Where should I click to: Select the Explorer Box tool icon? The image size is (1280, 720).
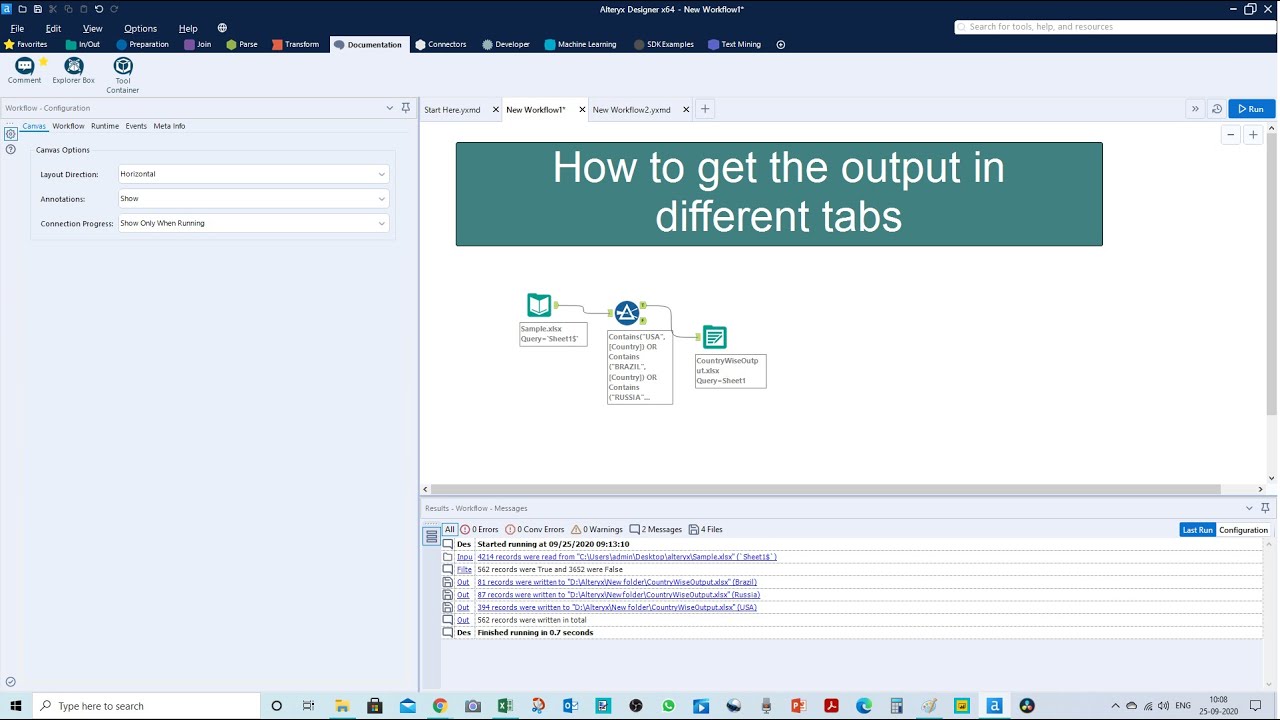pos(73,66)
